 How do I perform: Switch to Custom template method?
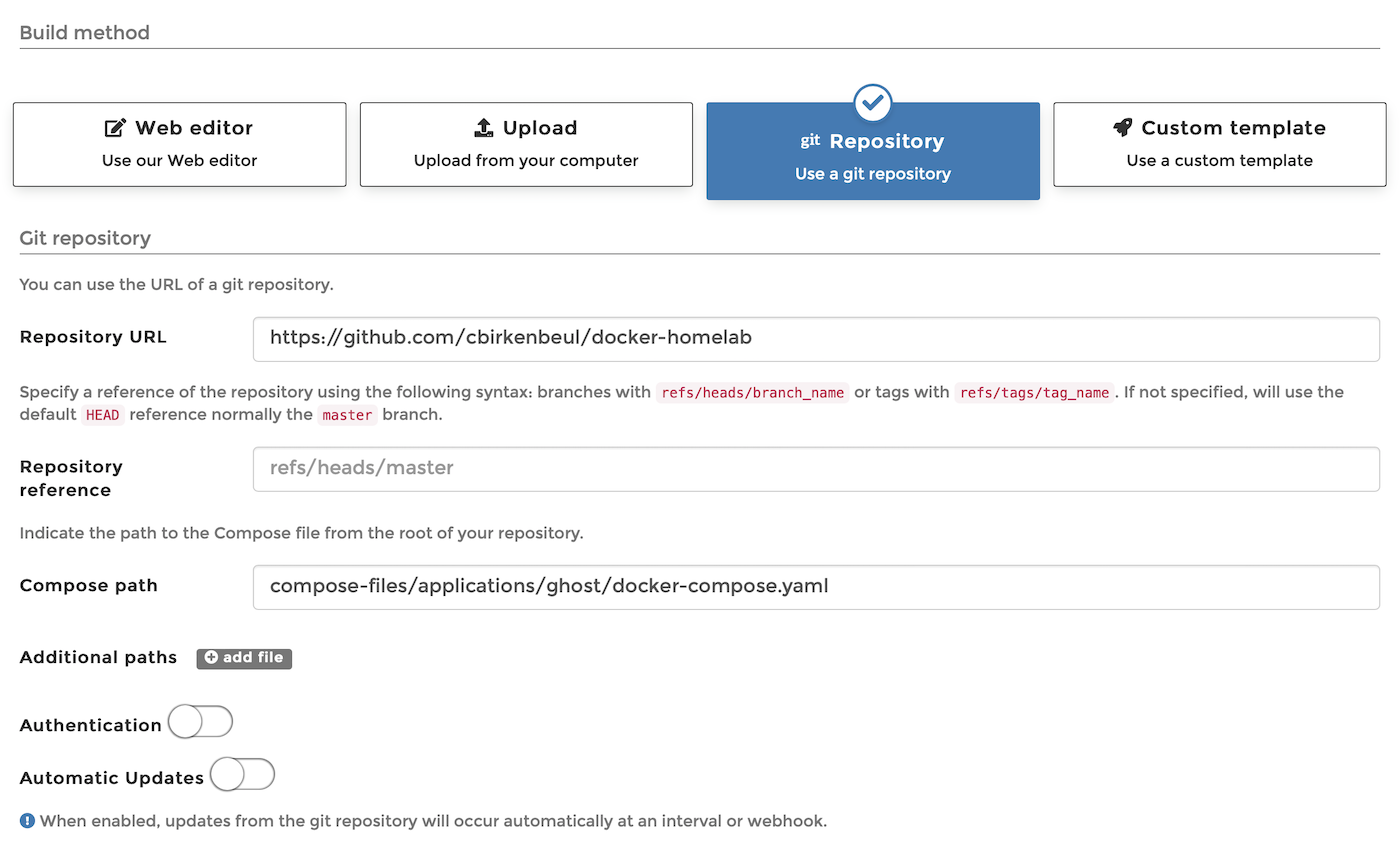coord(1219,144)
